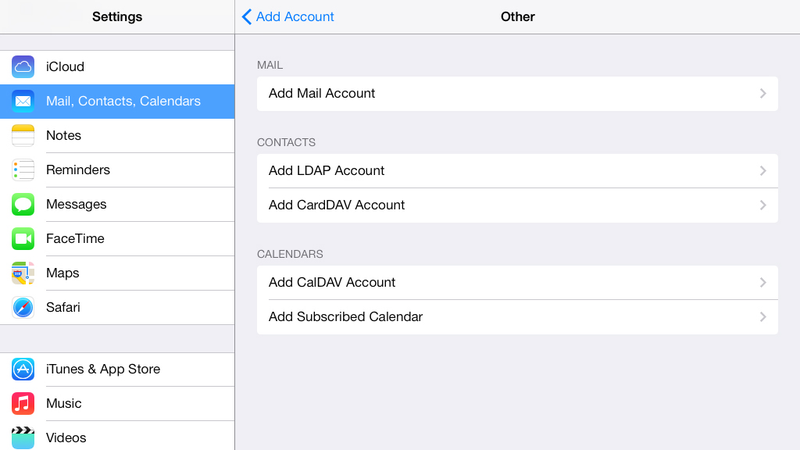Open Notes settings label
The image size is (800, 450).
tap(64, 135)
